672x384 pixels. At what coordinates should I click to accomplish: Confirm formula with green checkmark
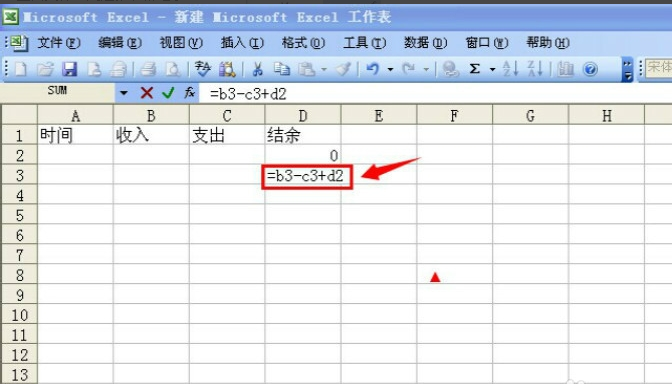click(168, 93)
